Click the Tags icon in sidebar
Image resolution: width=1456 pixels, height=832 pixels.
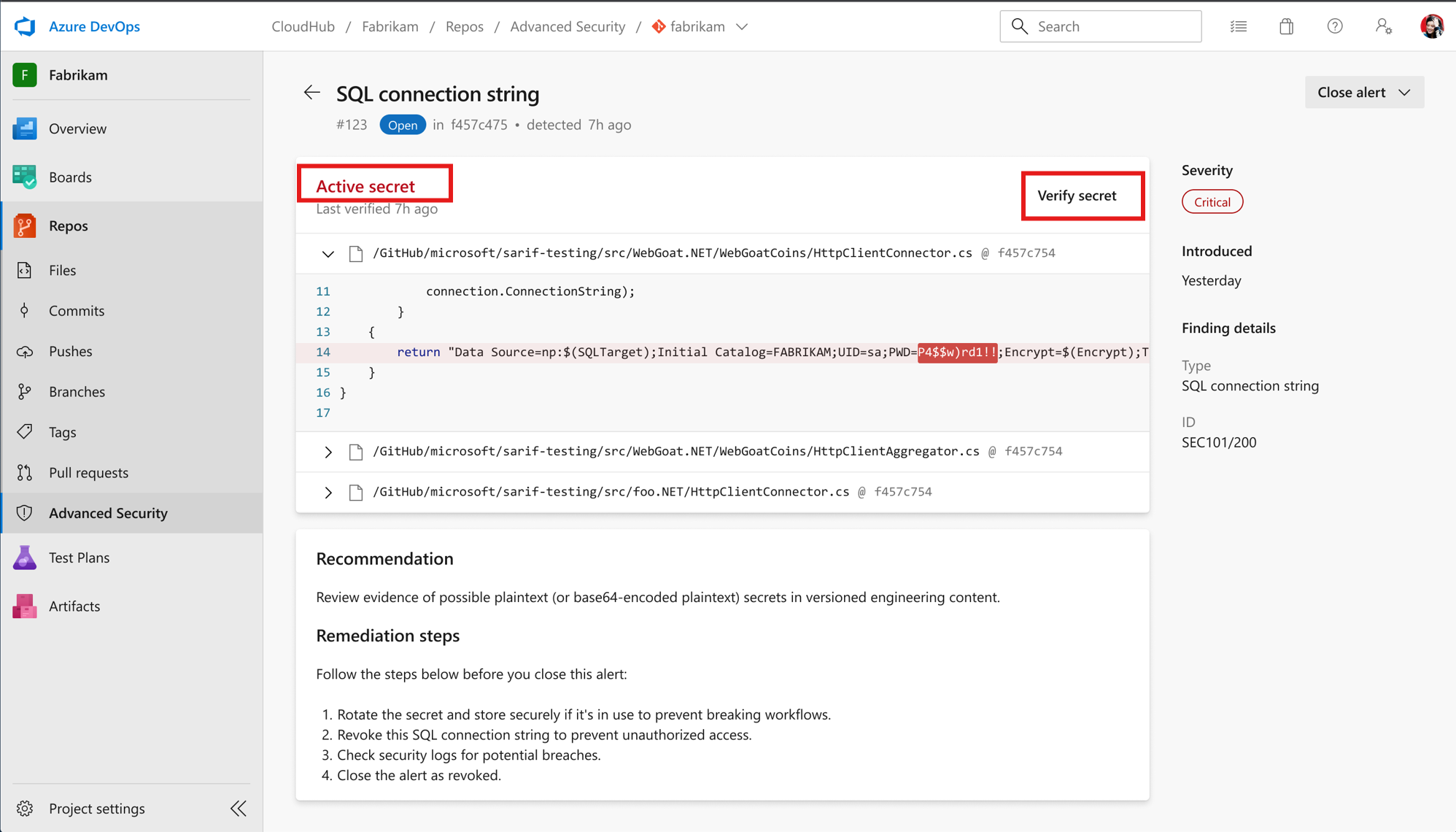[25, 432]
